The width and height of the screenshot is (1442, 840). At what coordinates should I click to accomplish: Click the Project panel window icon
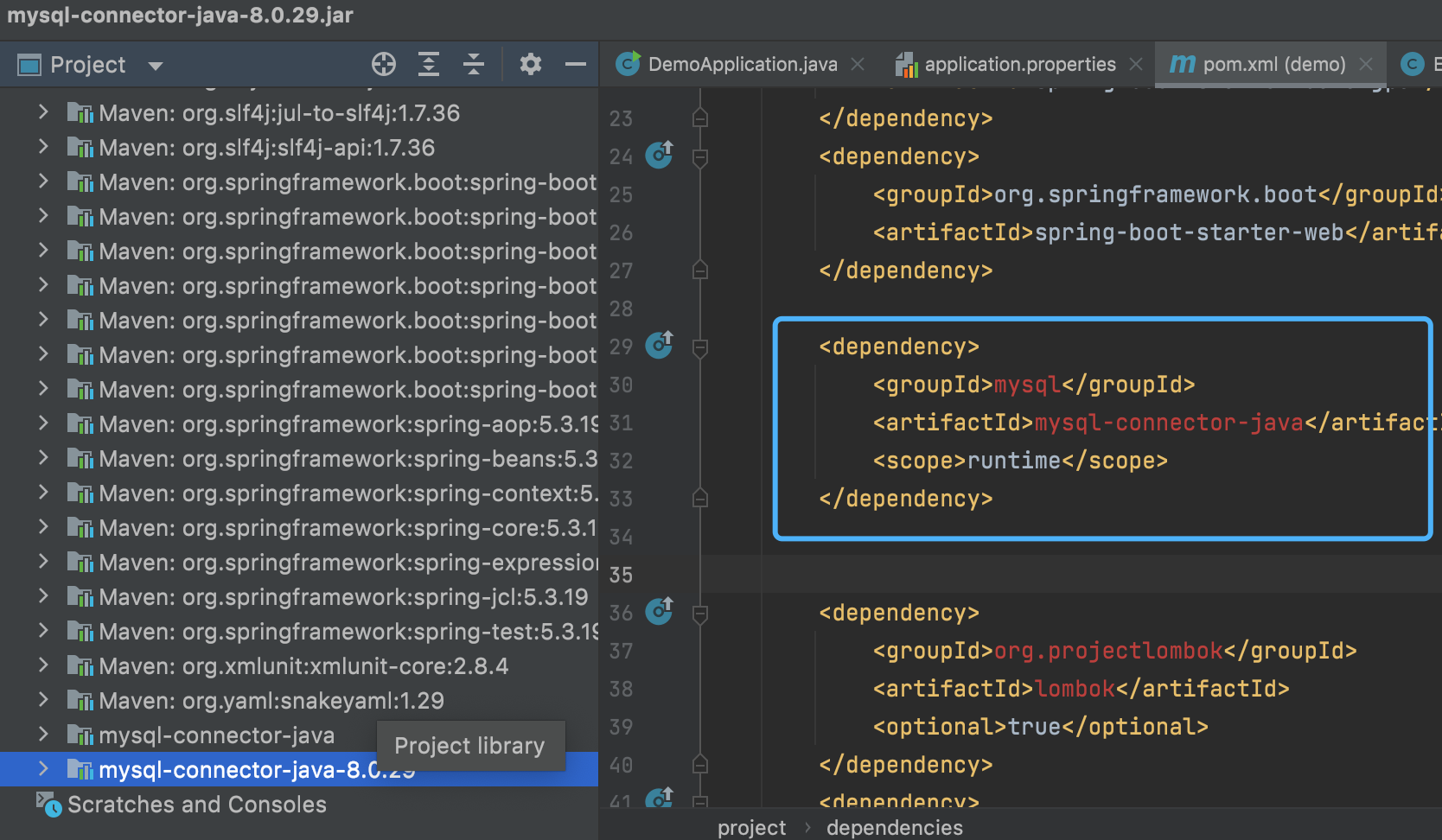29,65
